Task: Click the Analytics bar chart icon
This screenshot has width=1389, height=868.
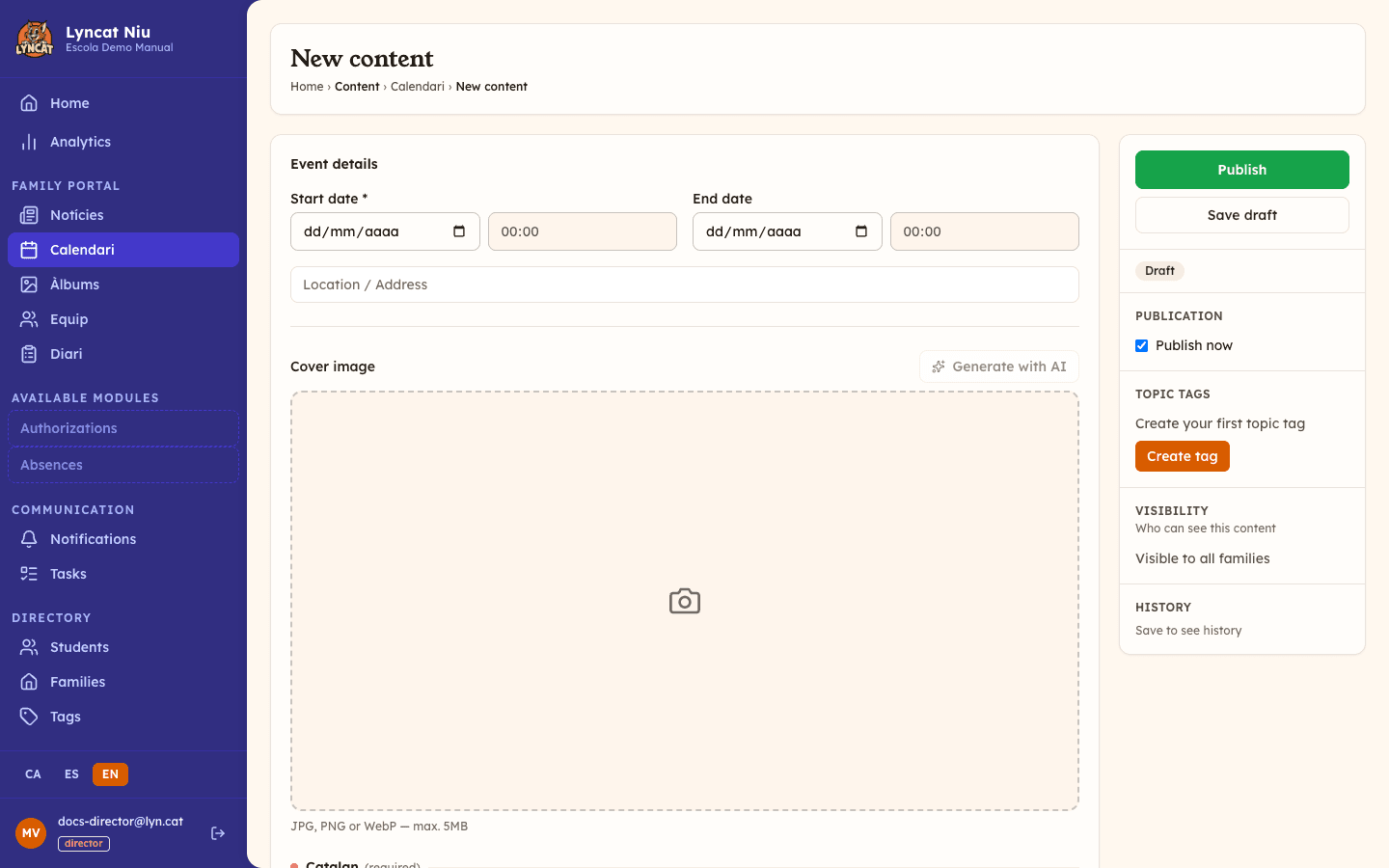Action: pyautogui.click(x=29, y=142)
